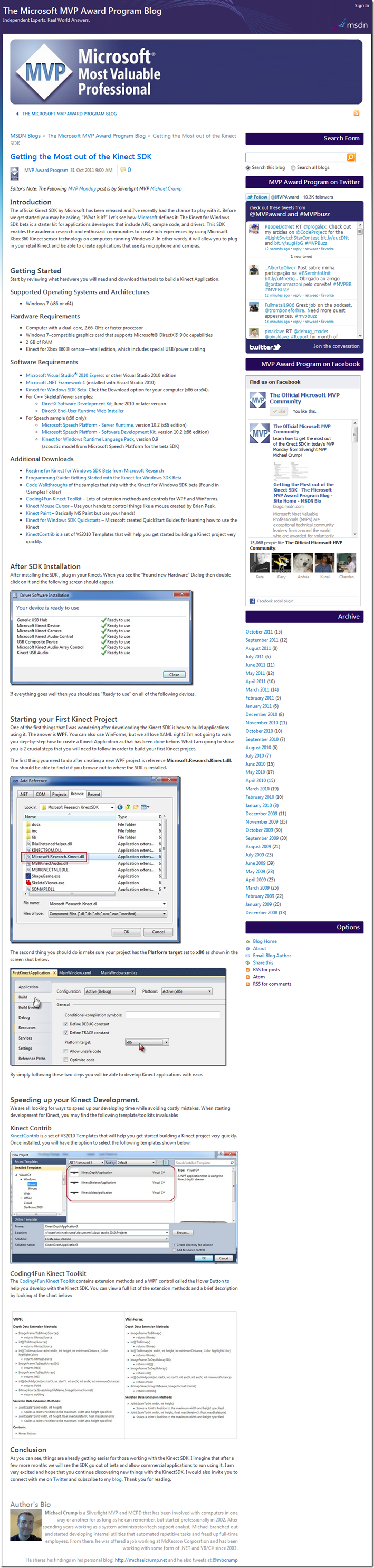Click the comment bubble icon showing 0
The image size is (374, 1568).
coord(123,170)
